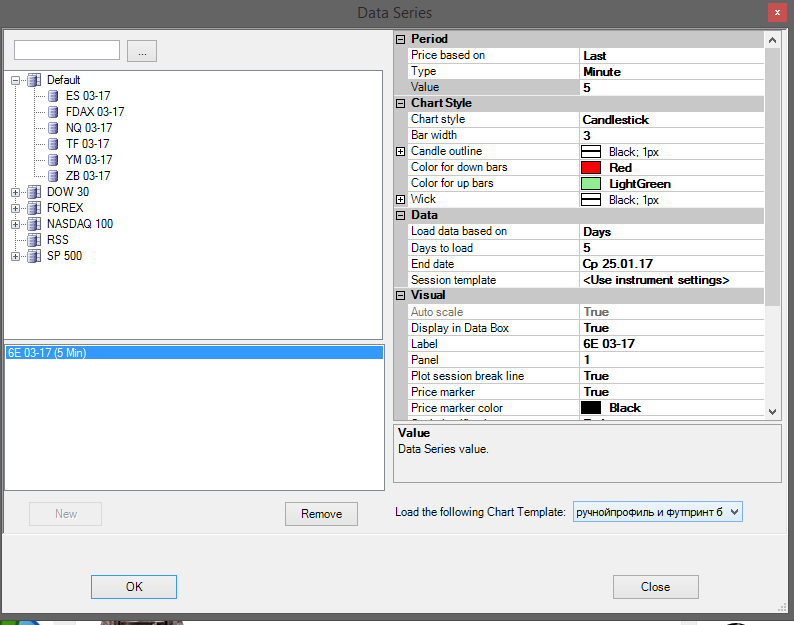Click the End date value 25.01.17
This screenshot has width=794, height=625.
click(671, 264)
